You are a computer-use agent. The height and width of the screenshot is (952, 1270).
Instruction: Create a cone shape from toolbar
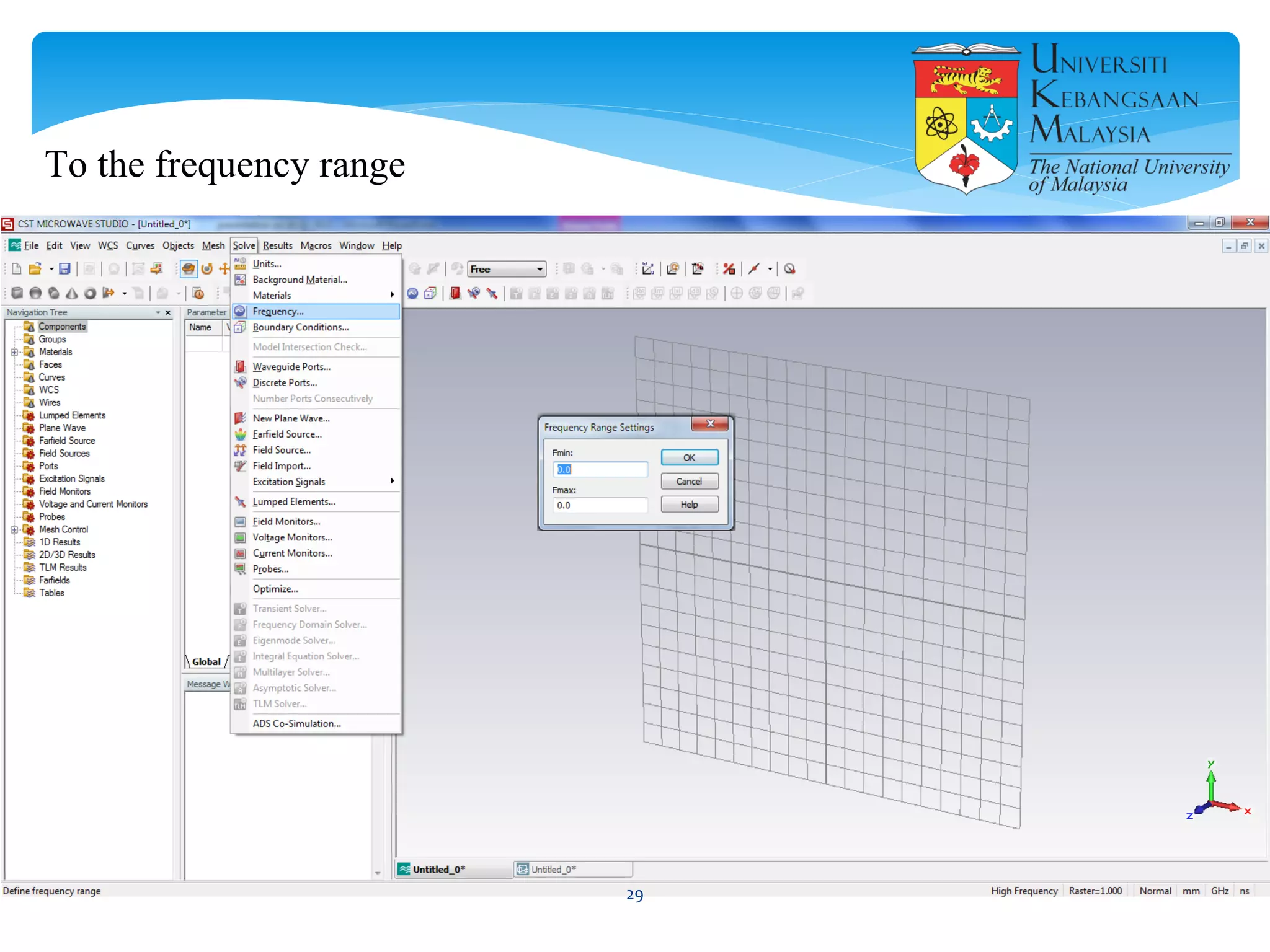click(72, 293)
